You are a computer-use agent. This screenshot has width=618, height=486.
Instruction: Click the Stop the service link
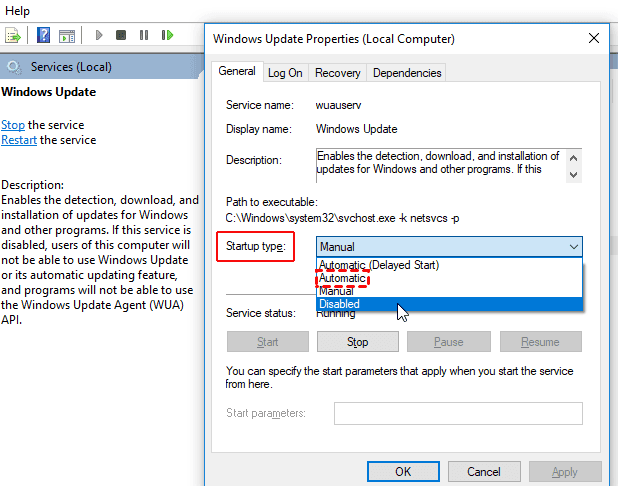13,125
